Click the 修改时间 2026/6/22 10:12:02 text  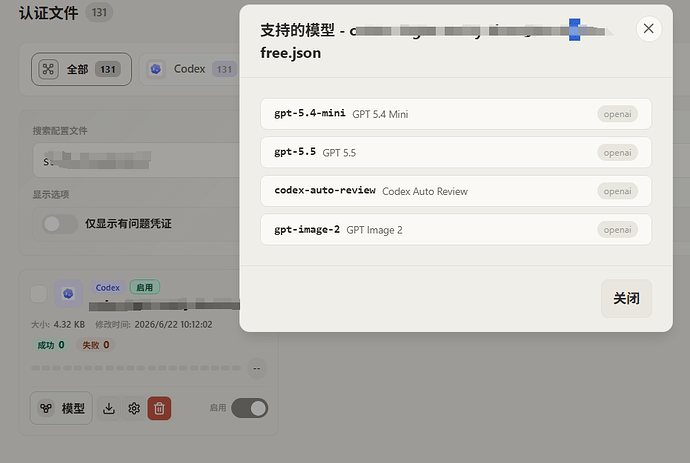154,324
